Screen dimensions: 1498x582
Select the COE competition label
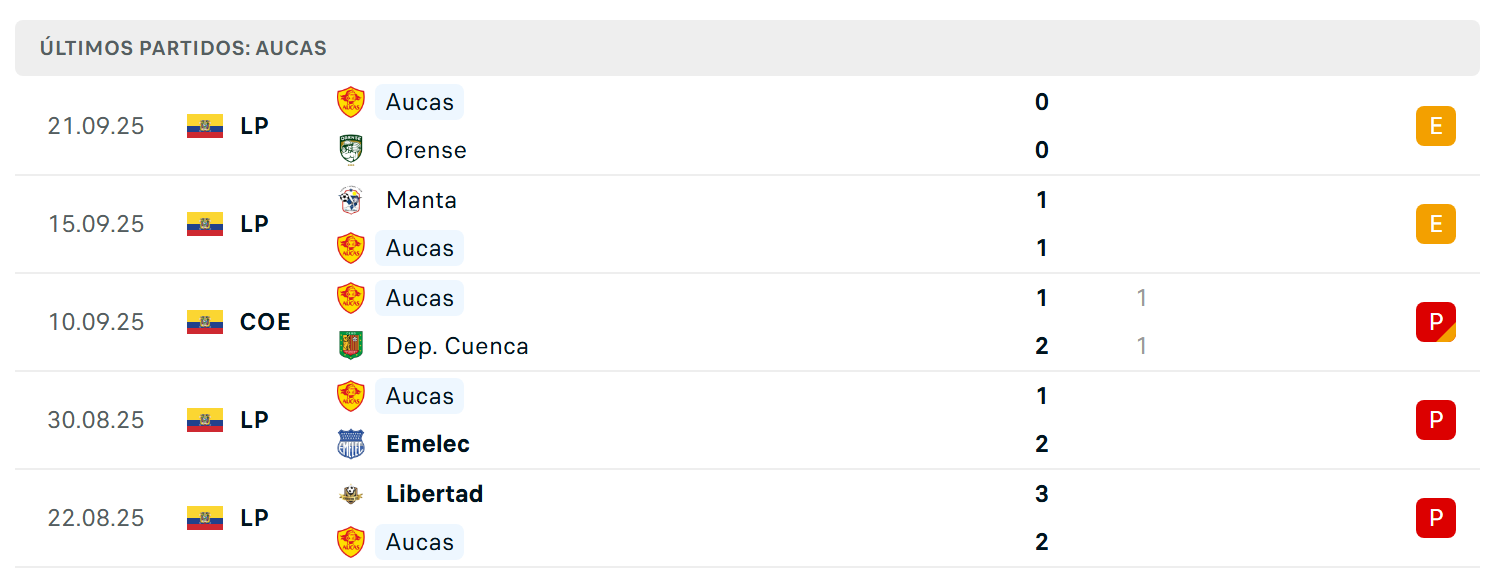coord(265,322)
